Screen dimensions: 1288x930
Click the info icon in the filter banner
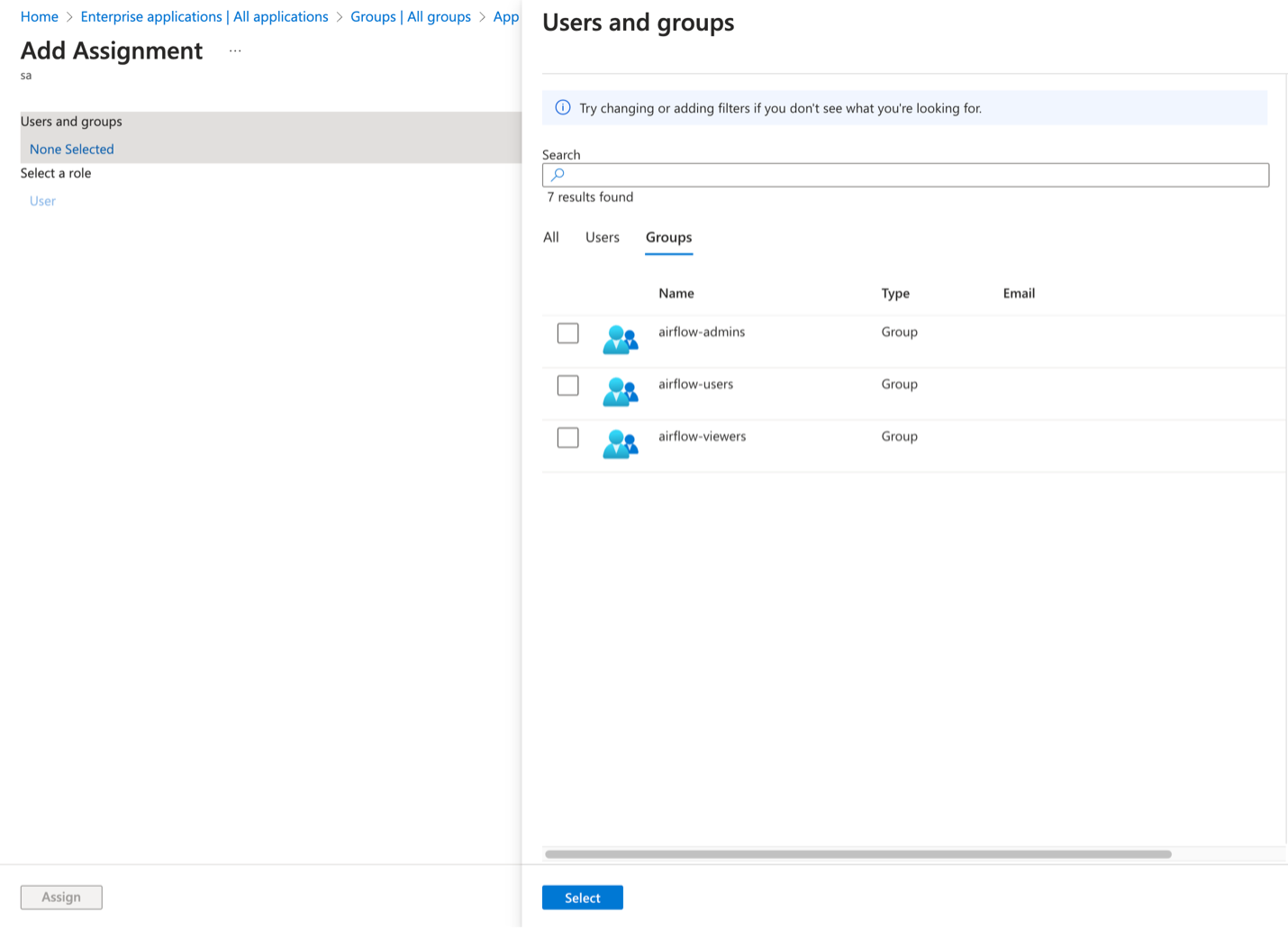click(x=563, y=108)
